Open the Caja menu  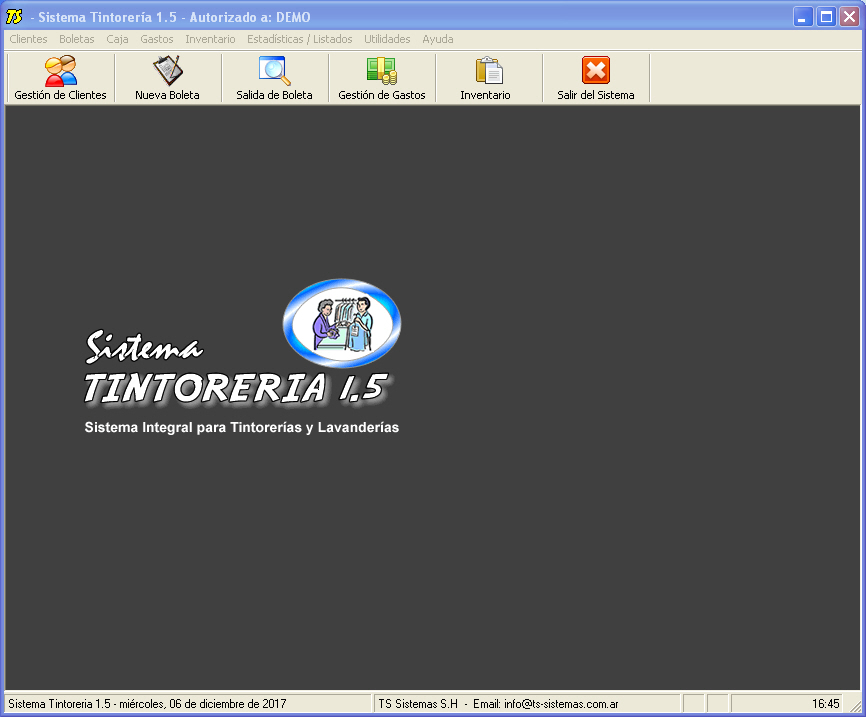(x=117, y=39)
